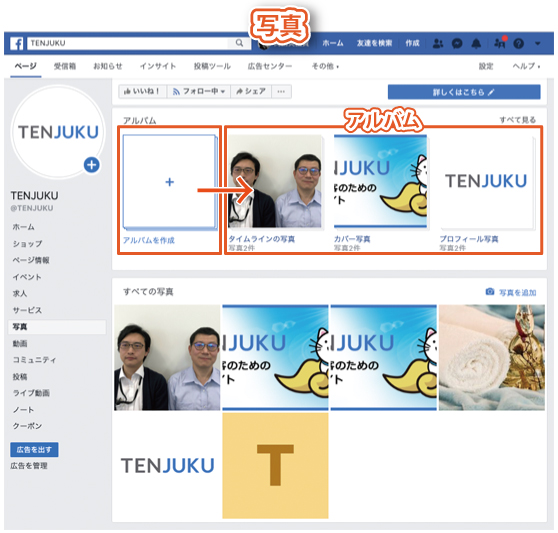Click 友達を検索 in the top bar
The image size is (558, 533).
point(374,43)
